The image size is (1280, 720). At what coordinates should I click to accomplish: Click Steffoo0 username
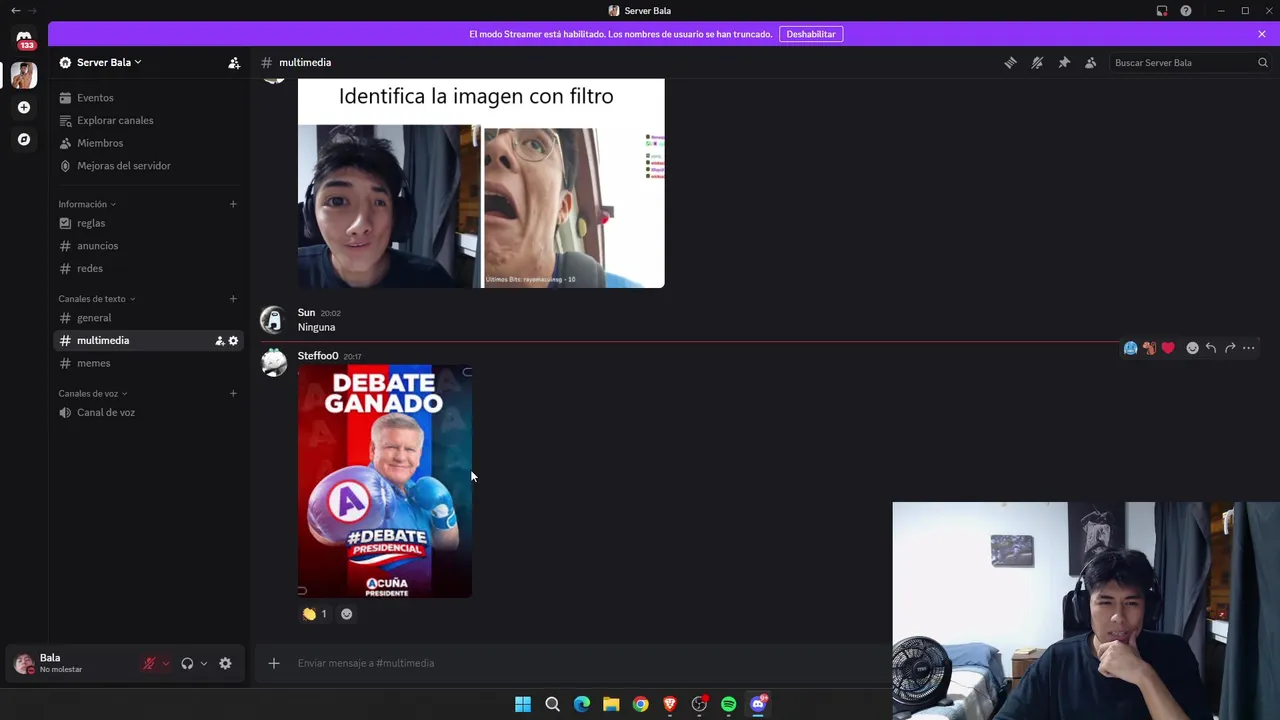coord(318,356)
